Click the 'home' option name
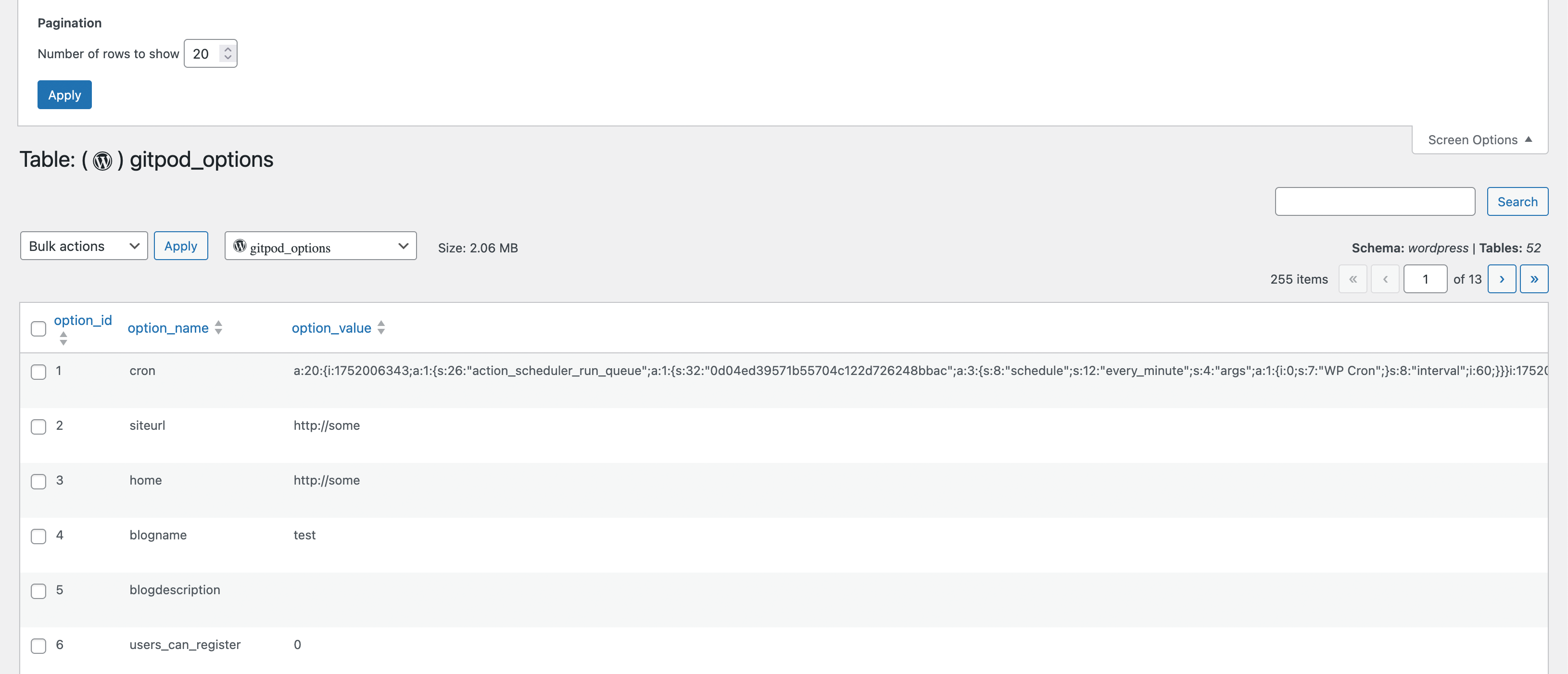The width and height of the screenshot is (1568, 674). click(145, 480)
